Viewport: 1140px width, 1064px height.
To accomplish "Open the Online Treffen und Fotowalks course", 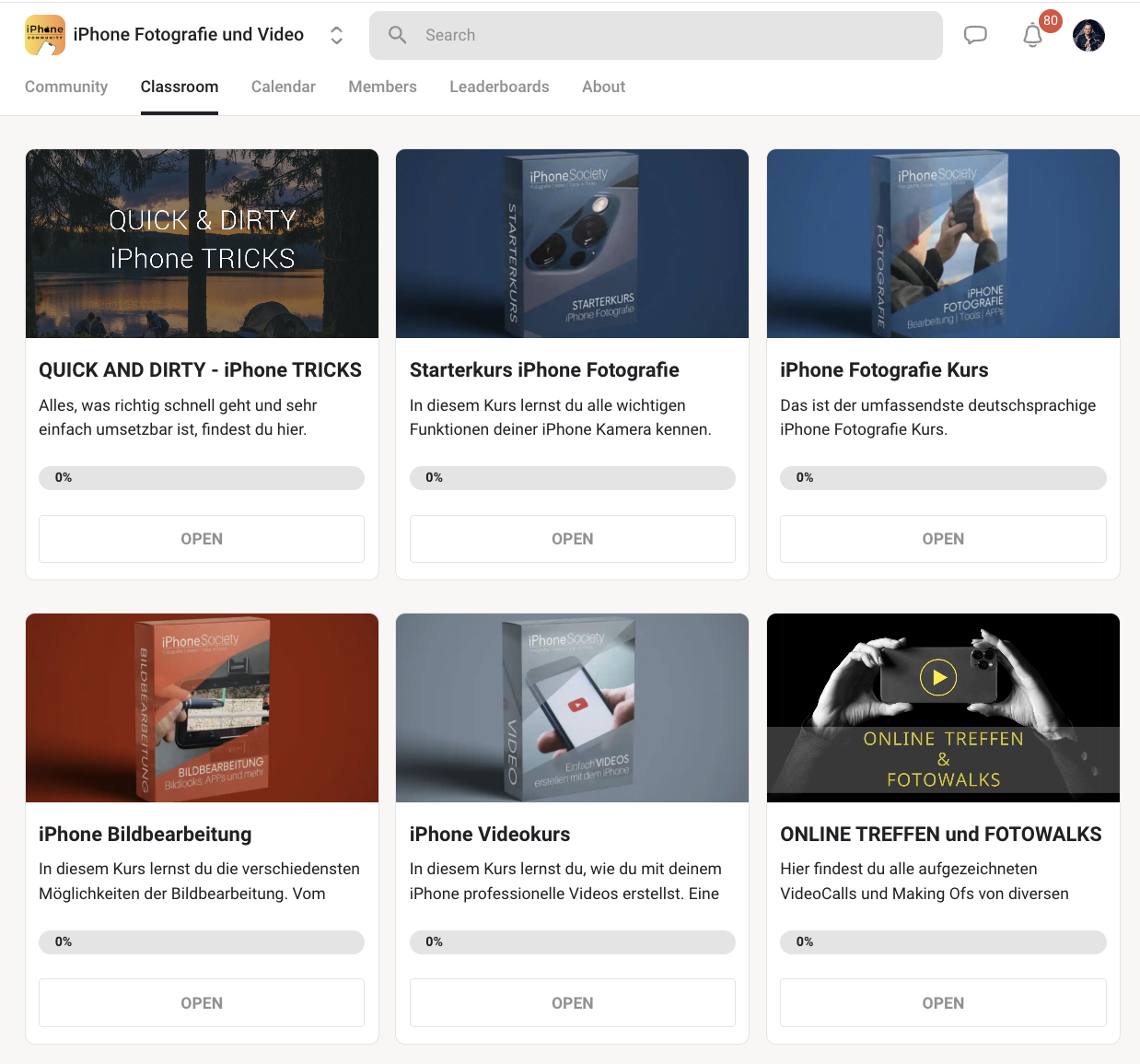I will point(943,1003).
